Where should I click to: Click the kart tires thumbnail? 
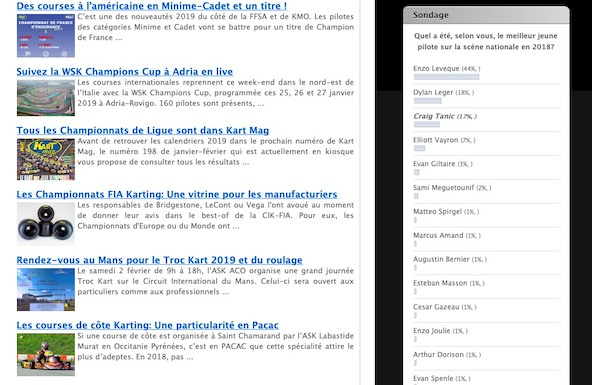46,224
